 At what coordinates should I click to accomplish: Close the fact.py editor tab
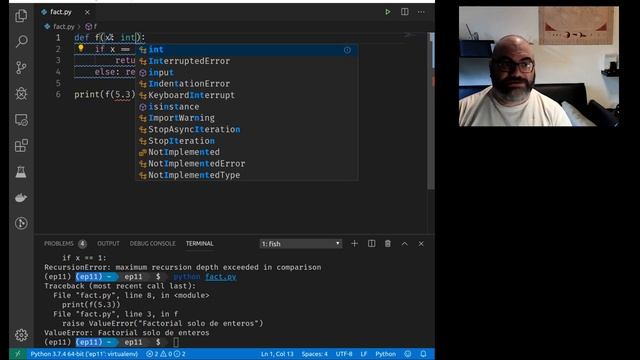pyautogui.click(x=87, y=12)
